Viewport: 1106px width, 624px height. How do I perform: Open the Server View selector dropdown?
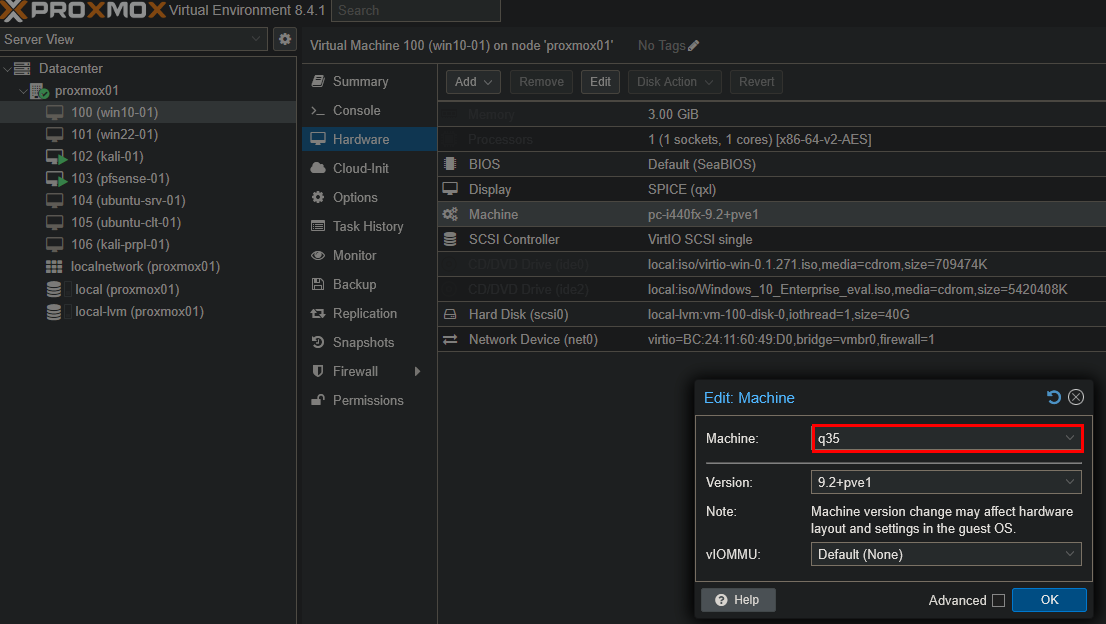click(134, 39)
